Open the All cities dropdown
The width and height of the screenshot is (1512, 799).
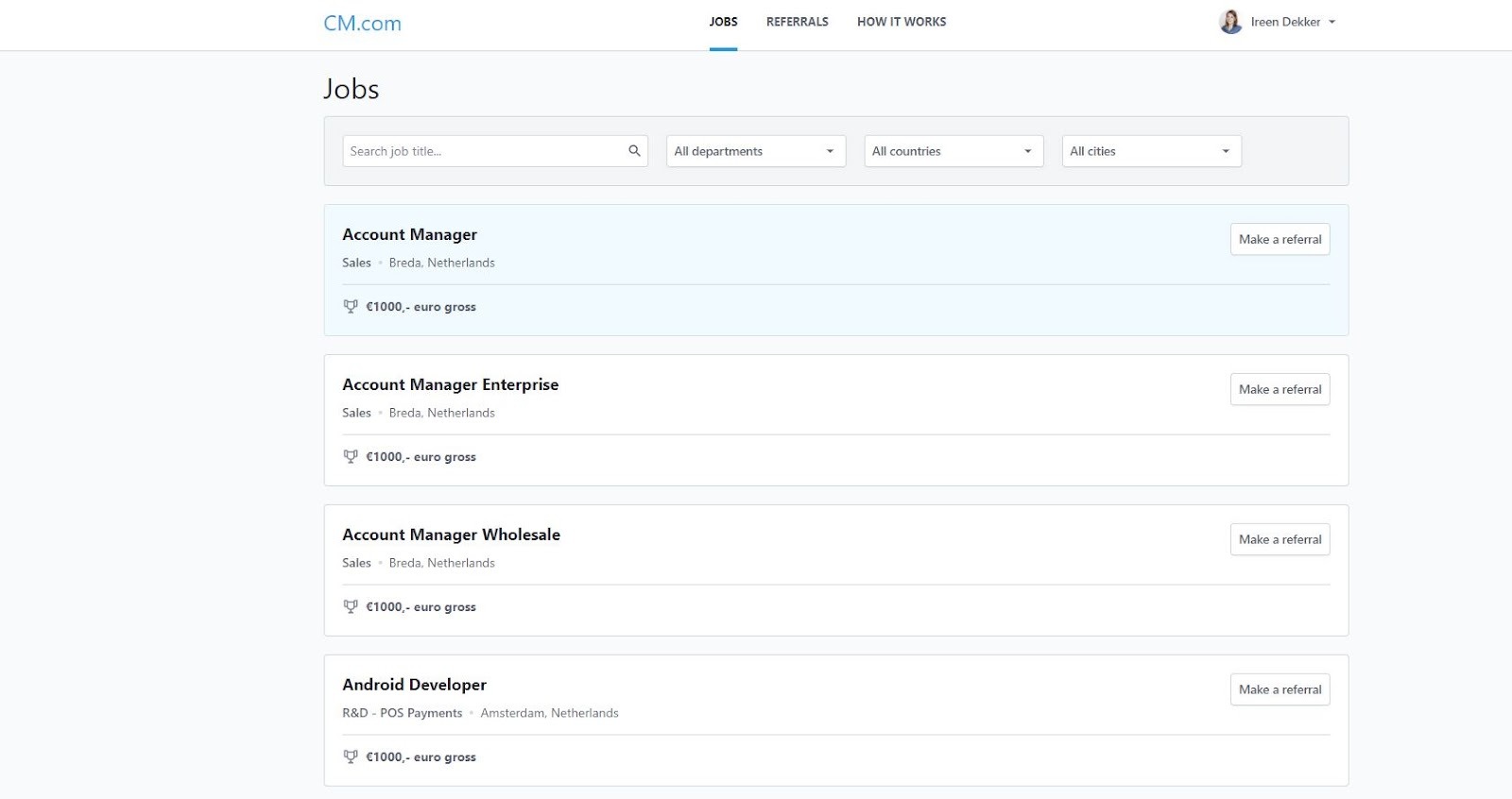tap(1150, 151)
